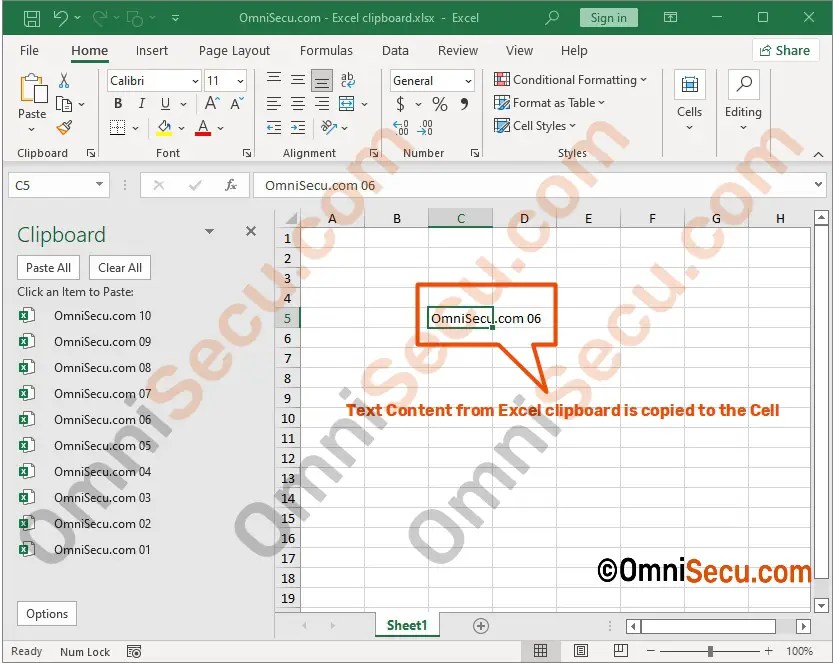
Task: Switch to Page Layout view in status bar
Action: [x=581, y=651]
